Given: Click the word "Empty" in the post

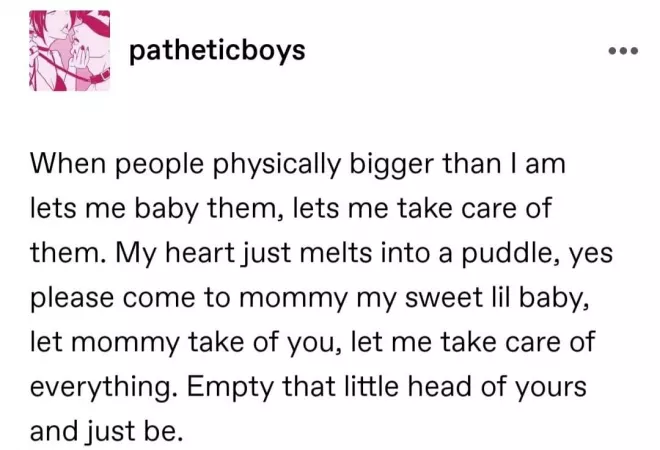Looking at the screenshot, I should coord(228,388).
